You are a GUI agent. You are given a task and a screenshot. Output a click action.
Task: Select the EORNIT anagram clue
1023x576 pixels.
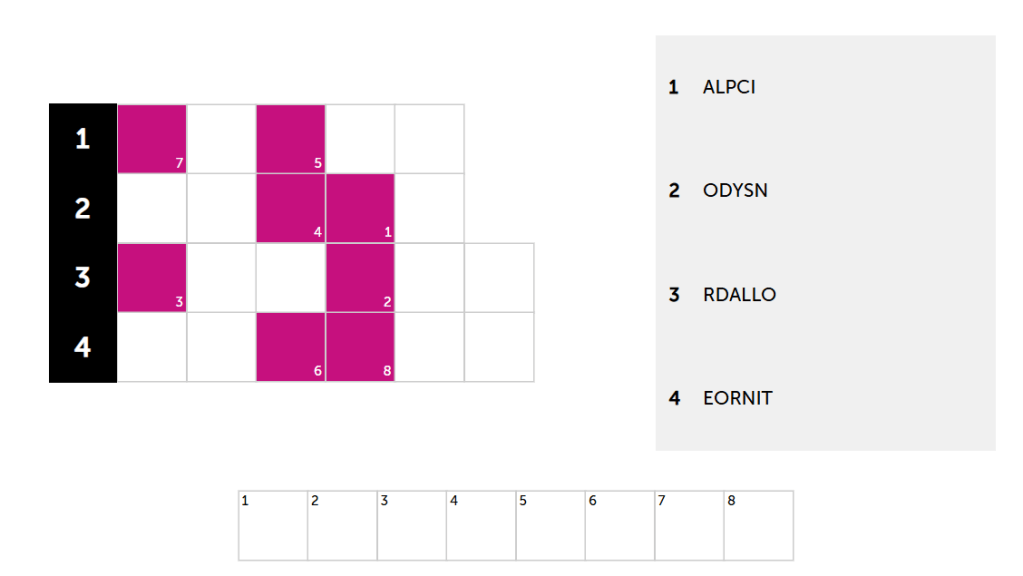pyautogui.click(x=737, y=398)
